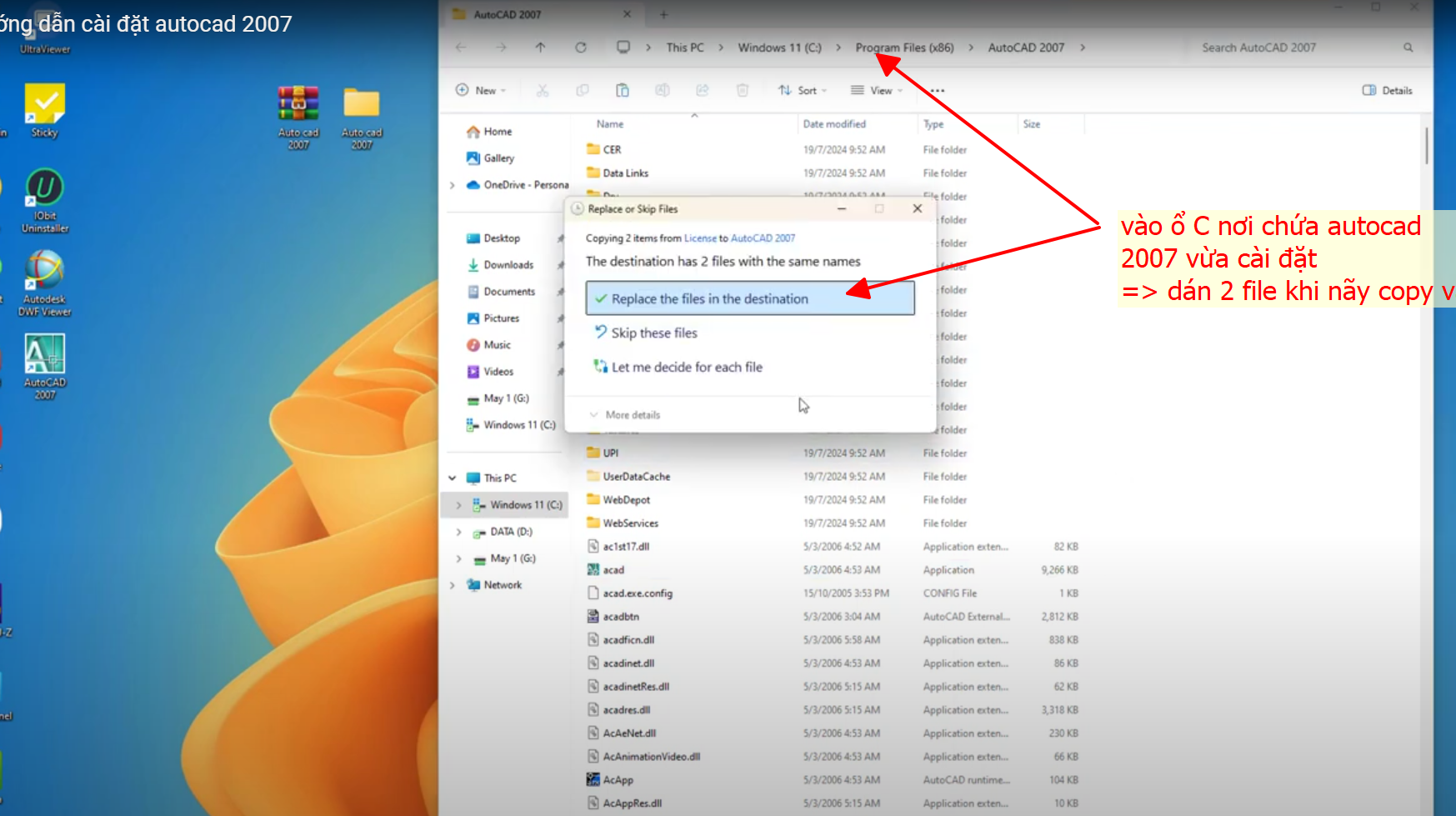Screen dimensions: 1456x816
Task: Expand DATA (D:) drive node
Action: click(x=458, y=532)
